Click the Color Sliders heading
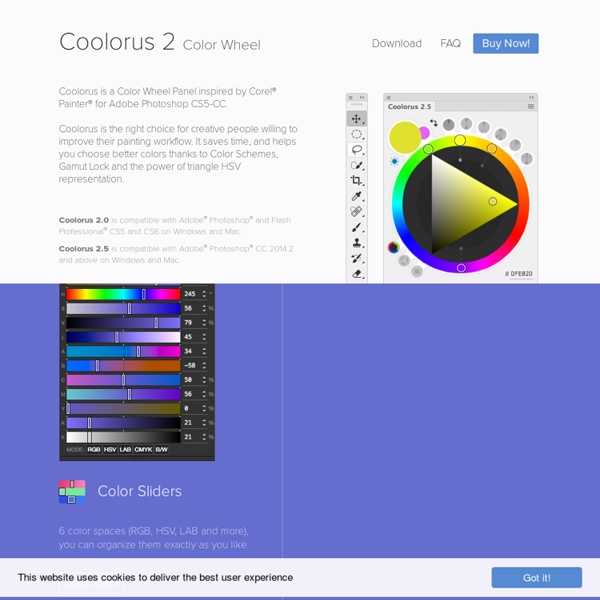 (x=140, y=491)
